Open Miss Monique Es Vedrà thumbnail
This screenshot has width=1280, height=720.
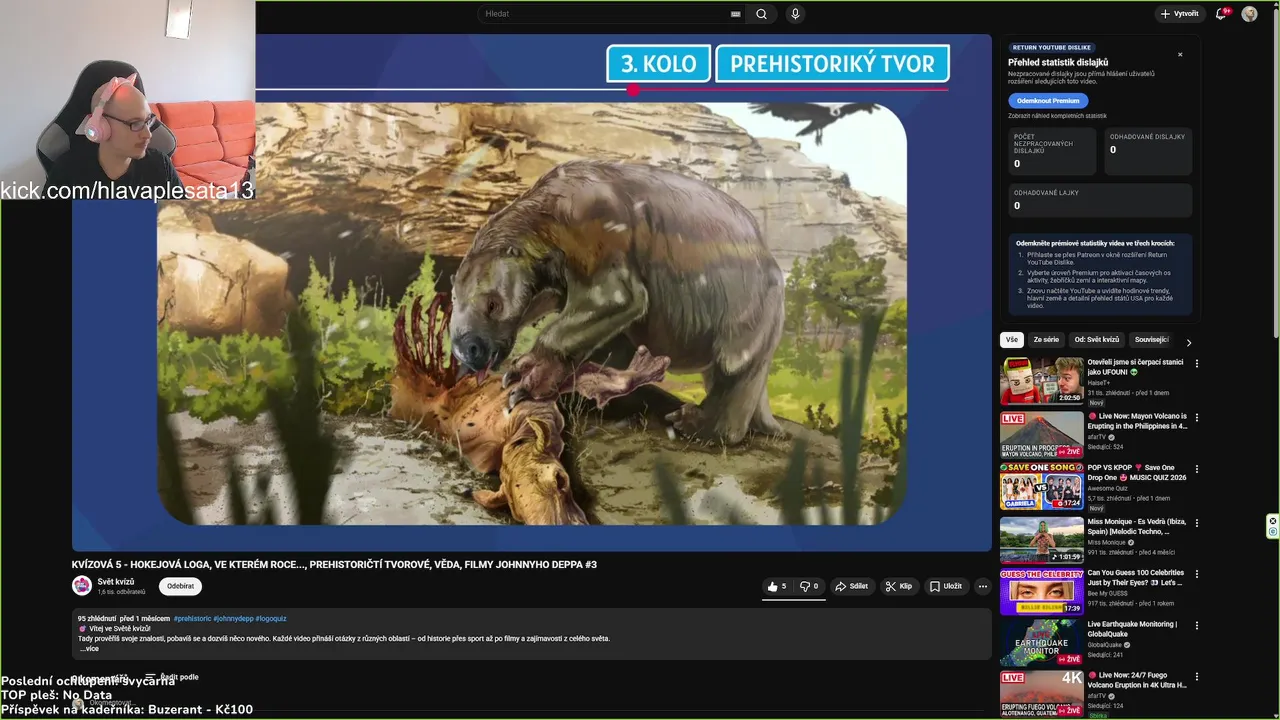click(x=1042, y=540)
